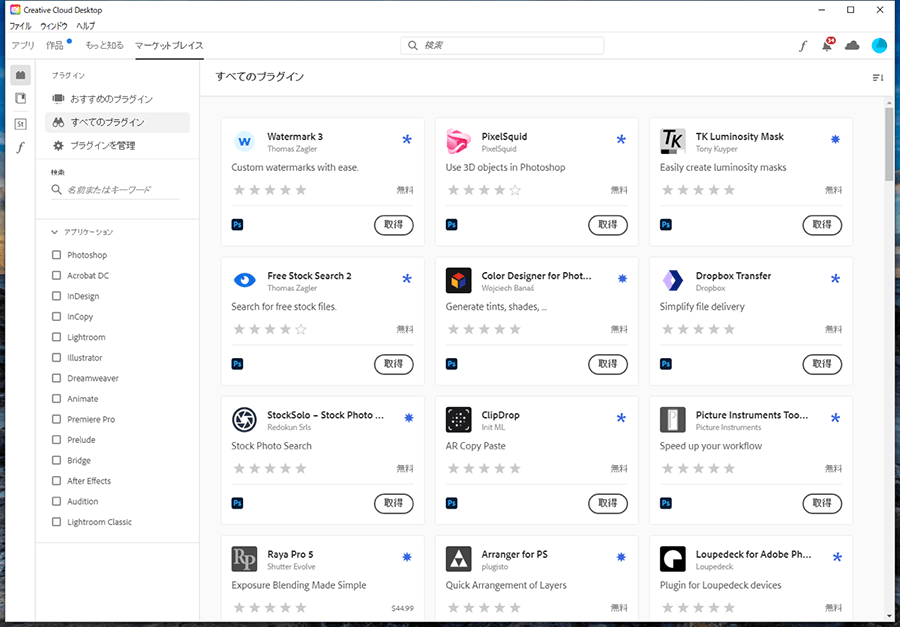Tick the Dreamweaver filter checkbox
This screenshot has width=900, height=627.
(x=56, y=378)
